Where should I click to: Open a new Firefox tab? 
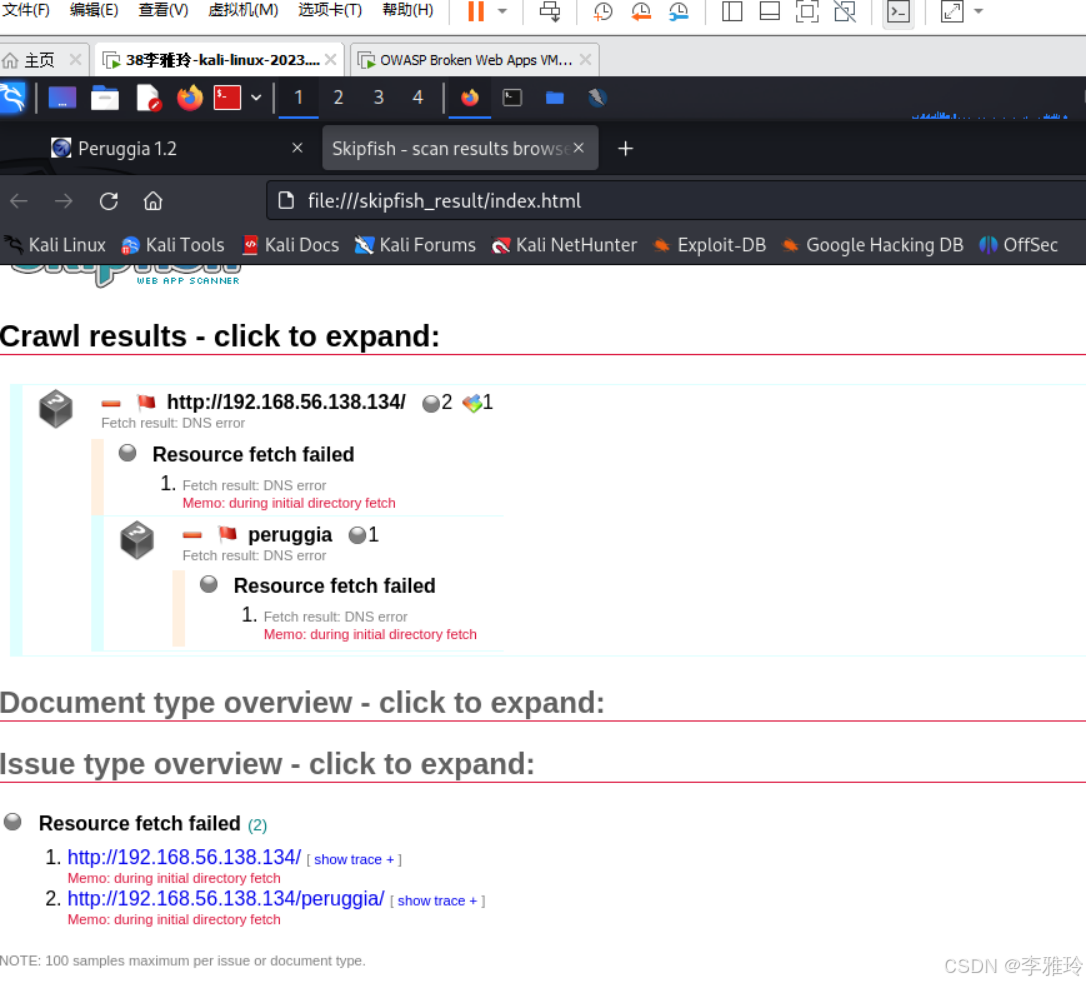click(x=625, y=148)
